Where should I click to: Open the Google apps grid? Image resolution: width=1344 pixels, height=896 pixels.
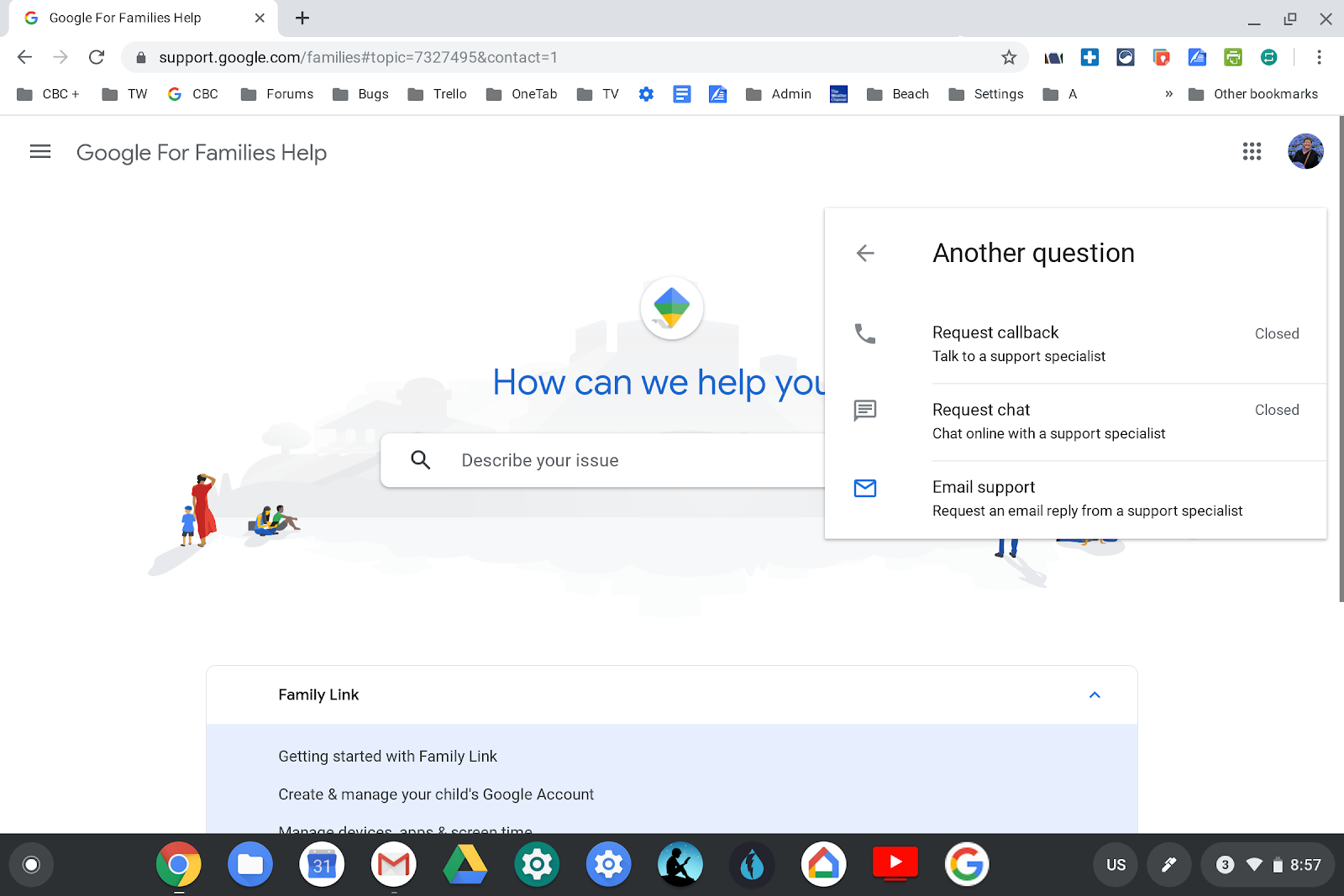pyautogui.click(x=1252, y=151)
